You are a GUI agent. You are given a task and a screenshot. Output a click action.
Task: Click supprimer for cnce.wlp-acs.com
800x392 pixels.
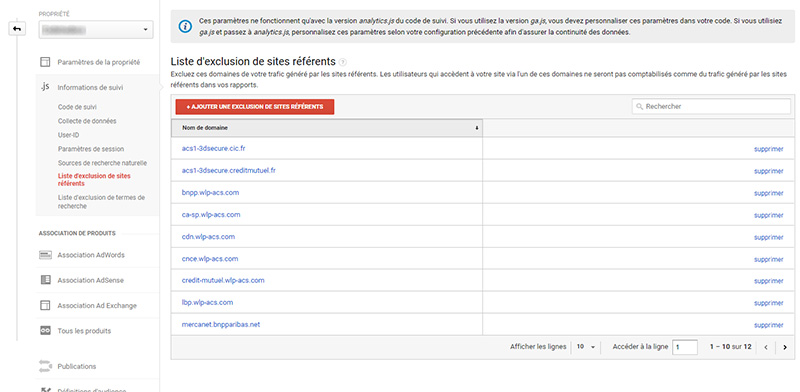tap(768, 259)
